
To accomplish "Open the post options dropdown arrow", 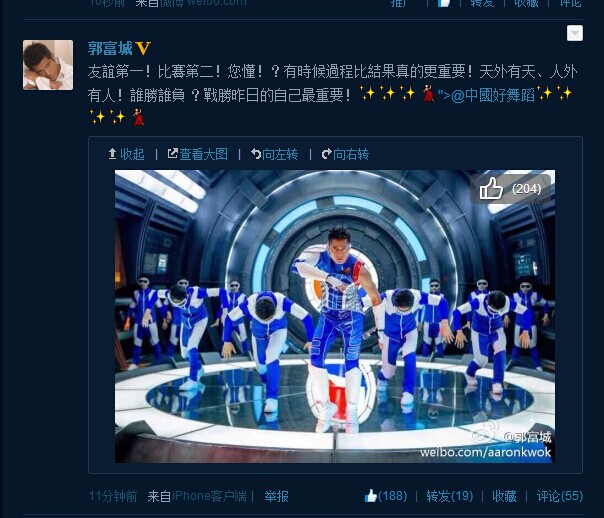I will click(x=574, y=33).
